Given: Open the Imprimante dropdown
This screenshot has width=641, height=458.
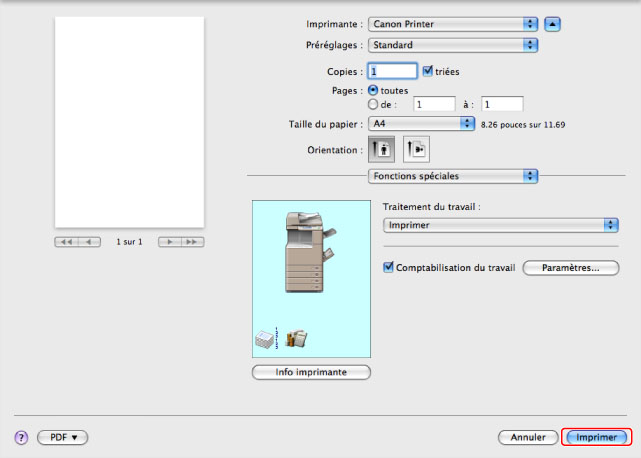Looking at the screenshot, I should [x=452, y=23].
